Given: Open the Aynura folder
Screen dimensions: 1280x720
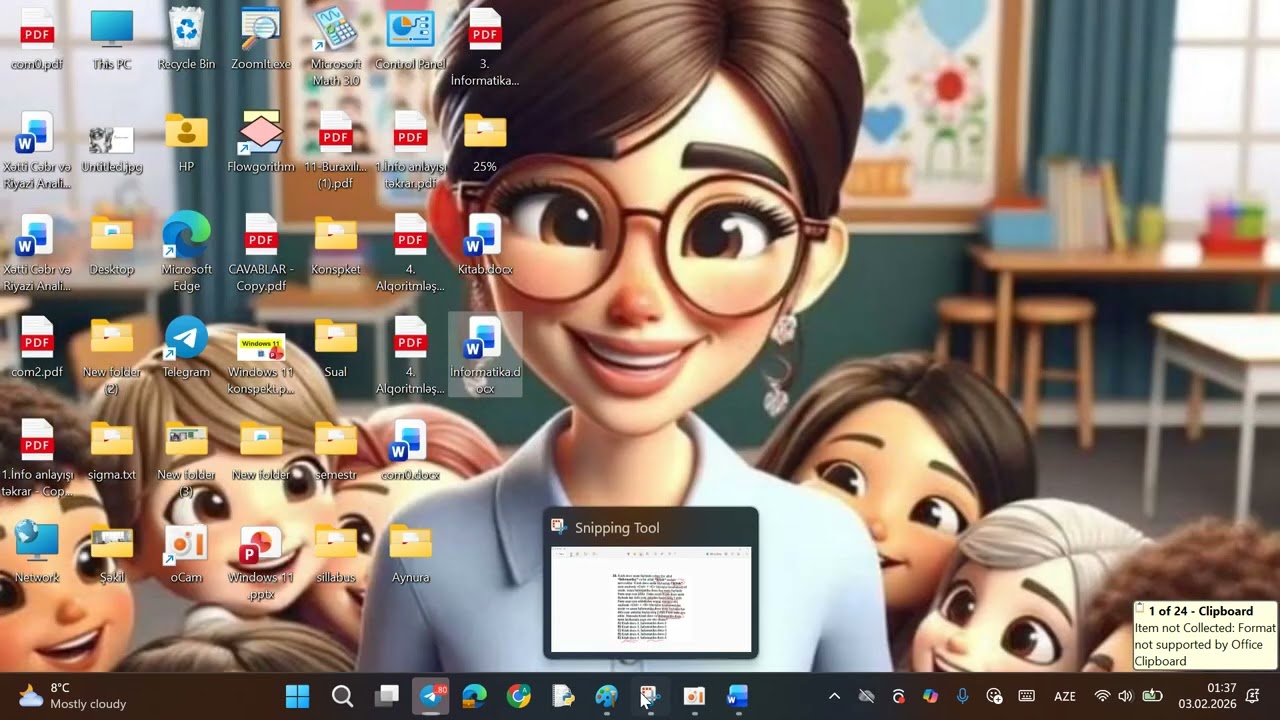Looking at the screenshot, I should [x=410, y=553].
